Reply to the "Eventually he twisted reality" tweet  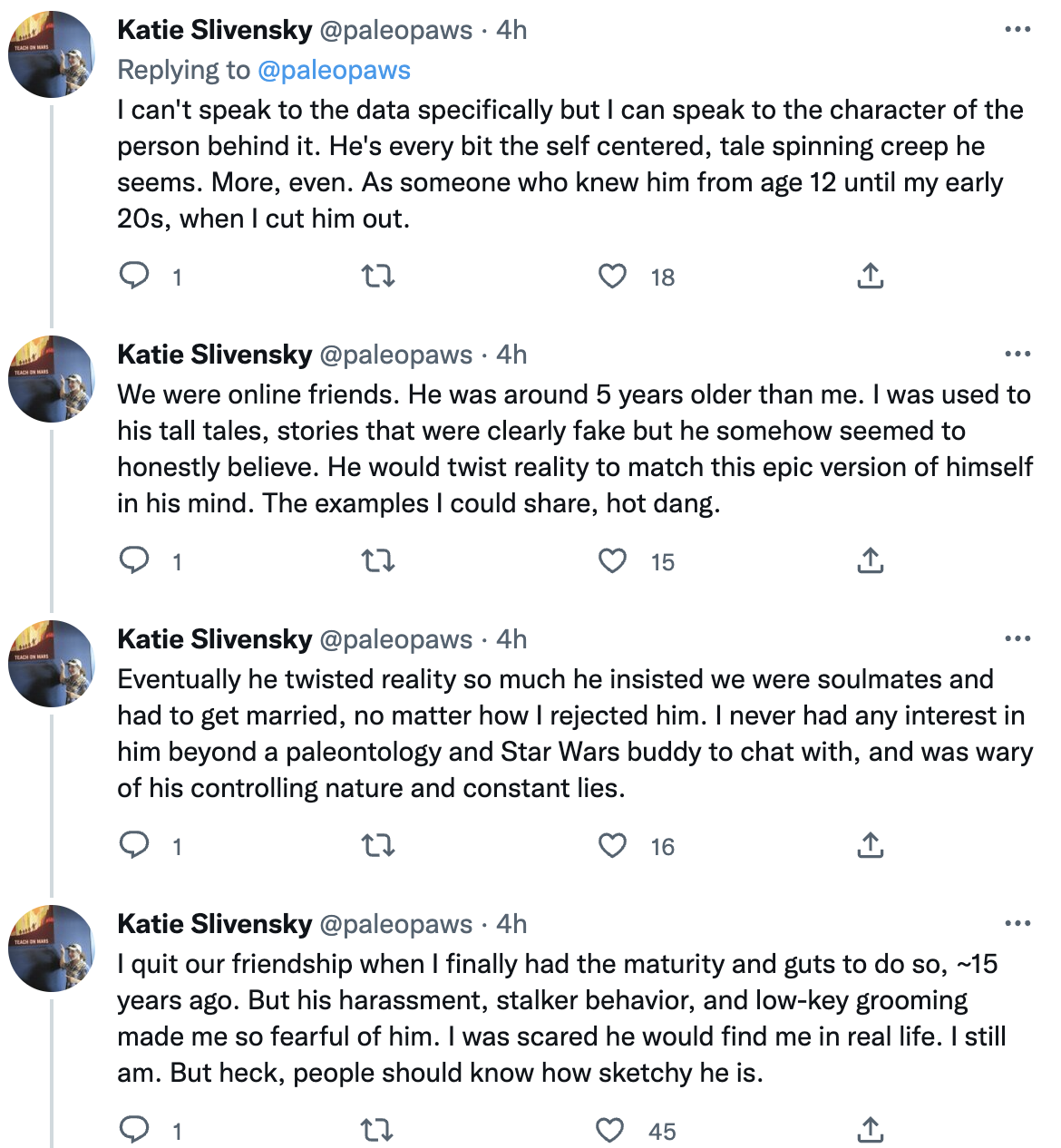coord(135,846)
